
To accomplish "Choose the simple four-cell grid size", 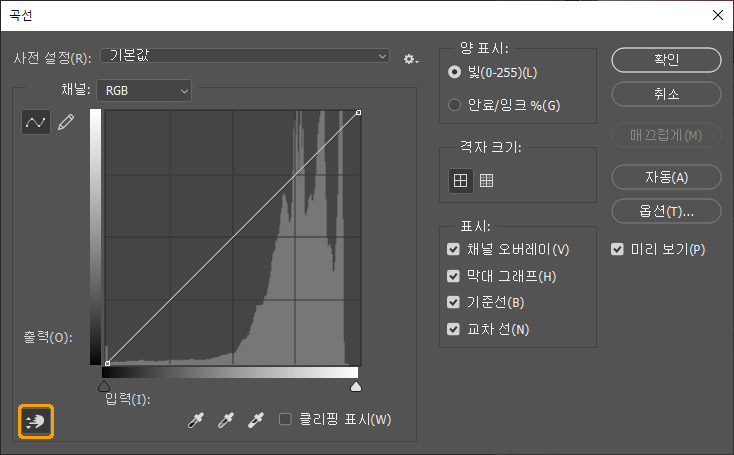I will coord(461,180).
